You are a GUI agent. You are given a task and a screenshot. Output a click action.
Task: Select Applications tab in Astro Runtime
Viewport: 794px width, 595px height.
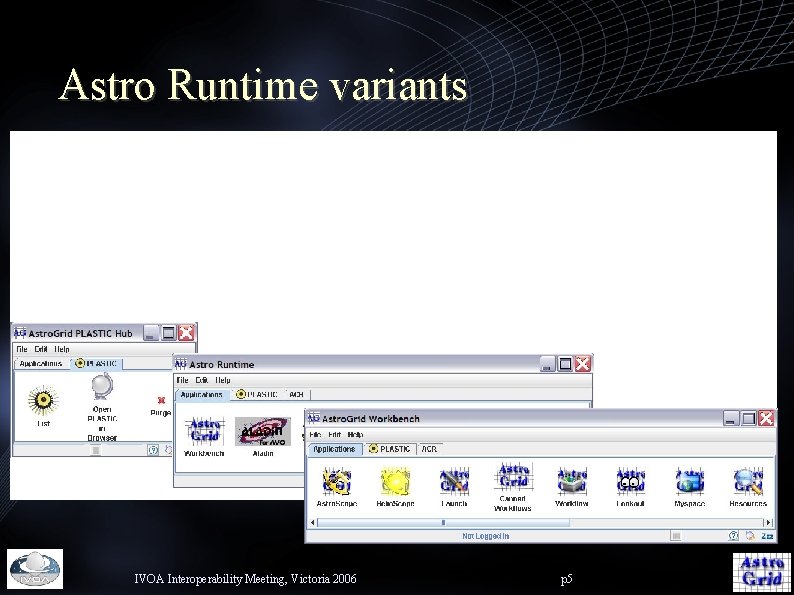(202, 394)
